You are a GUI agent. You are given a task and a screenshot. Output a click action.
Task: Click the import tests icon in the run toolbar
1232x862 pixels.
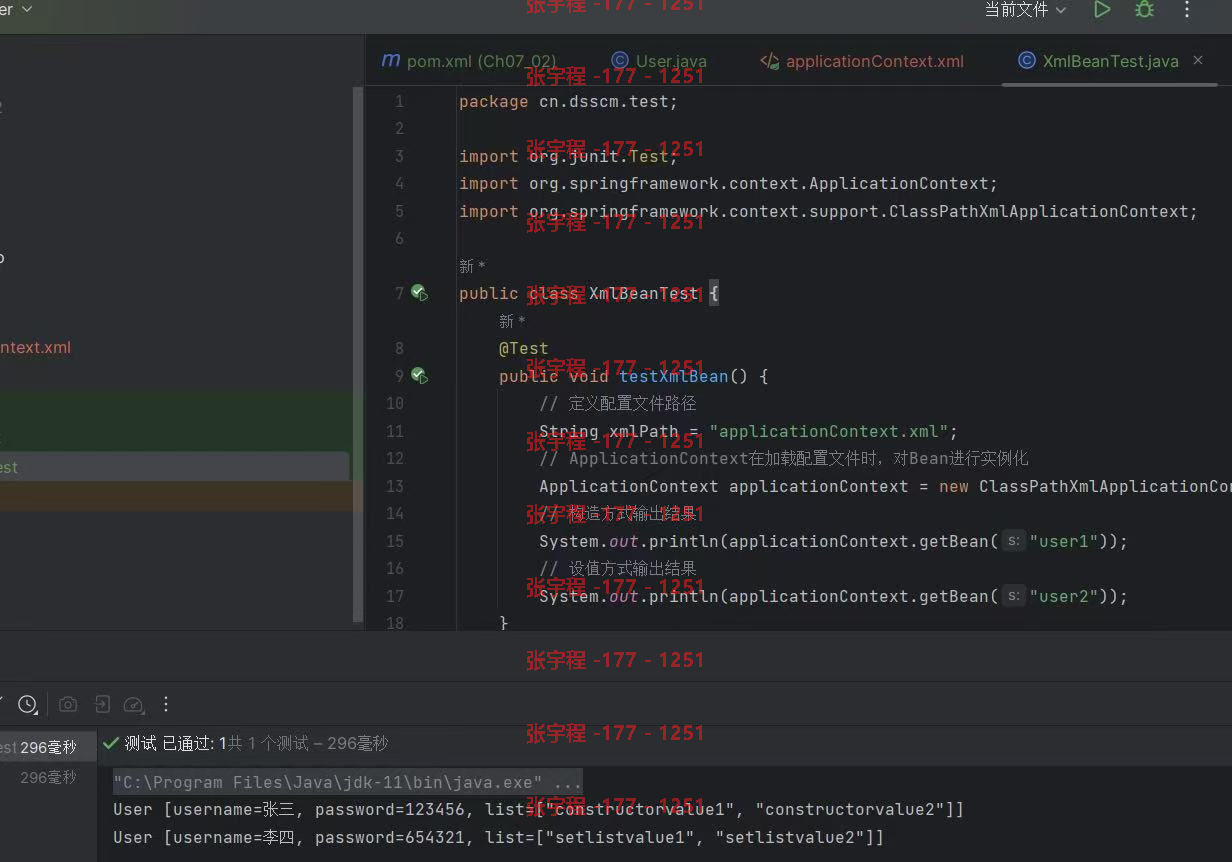[x=102, y=704]
